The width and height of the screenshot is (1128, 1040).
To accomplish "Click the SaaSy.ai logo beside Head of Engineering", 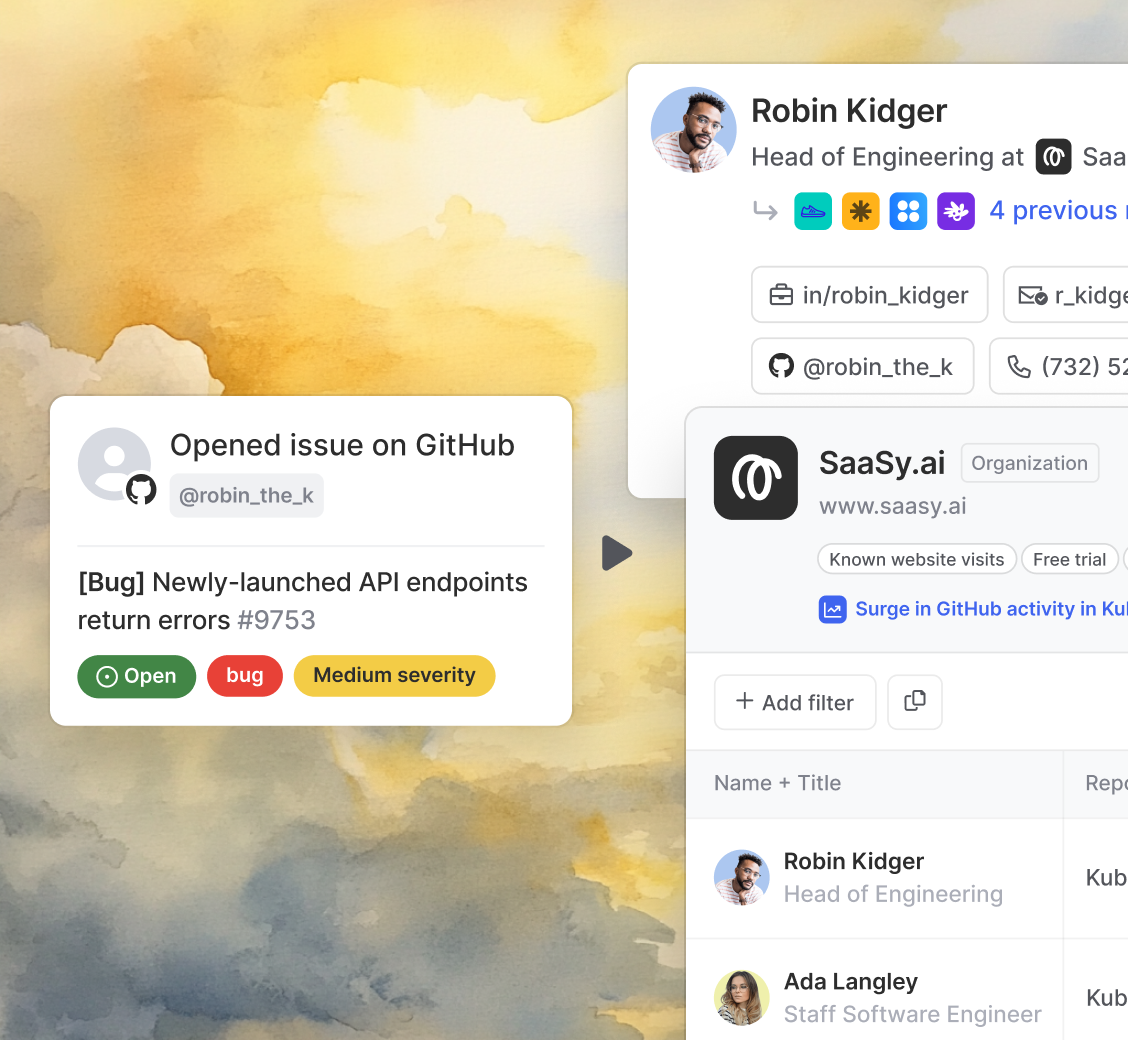I will point(1053,157).
